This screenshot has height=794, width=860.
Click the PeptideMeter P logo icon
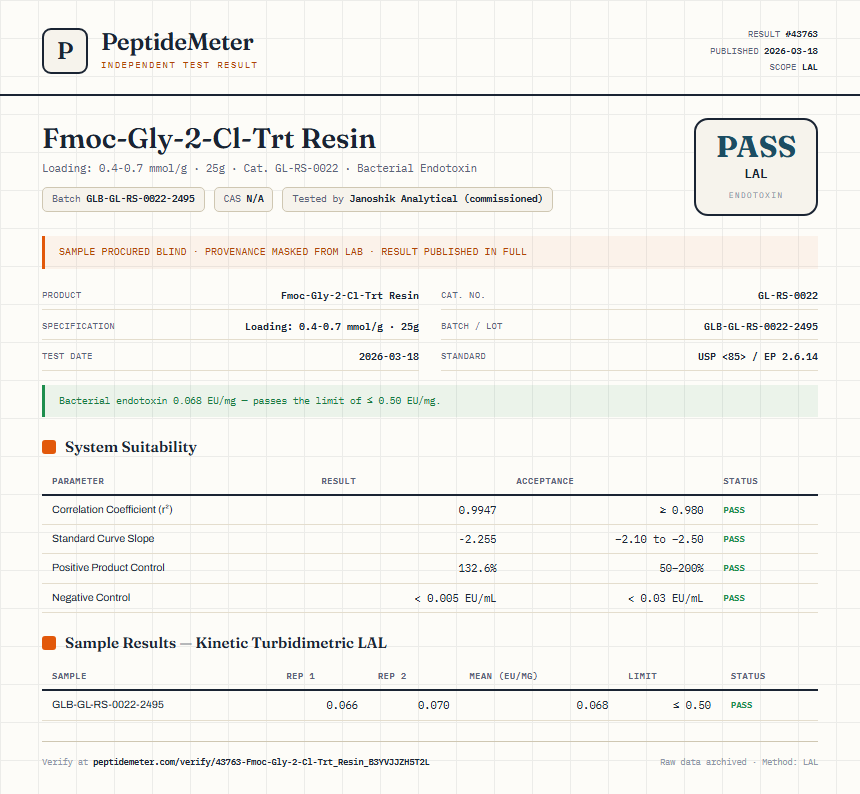(x=65, y=51)
